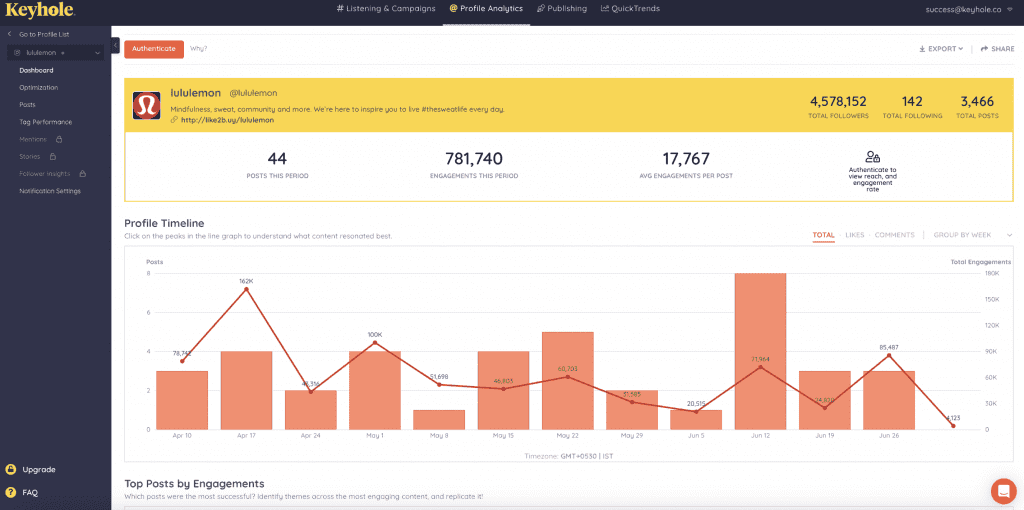The width and height of the screenshot is (1024, 510).
Task: Open the QuickTrends tab
Action: [630, 8]
